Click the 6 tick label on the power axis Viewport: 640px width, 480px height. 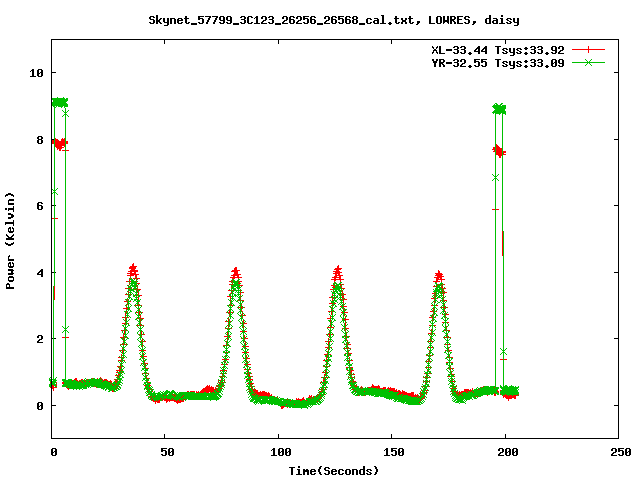[x=38, y=206]
